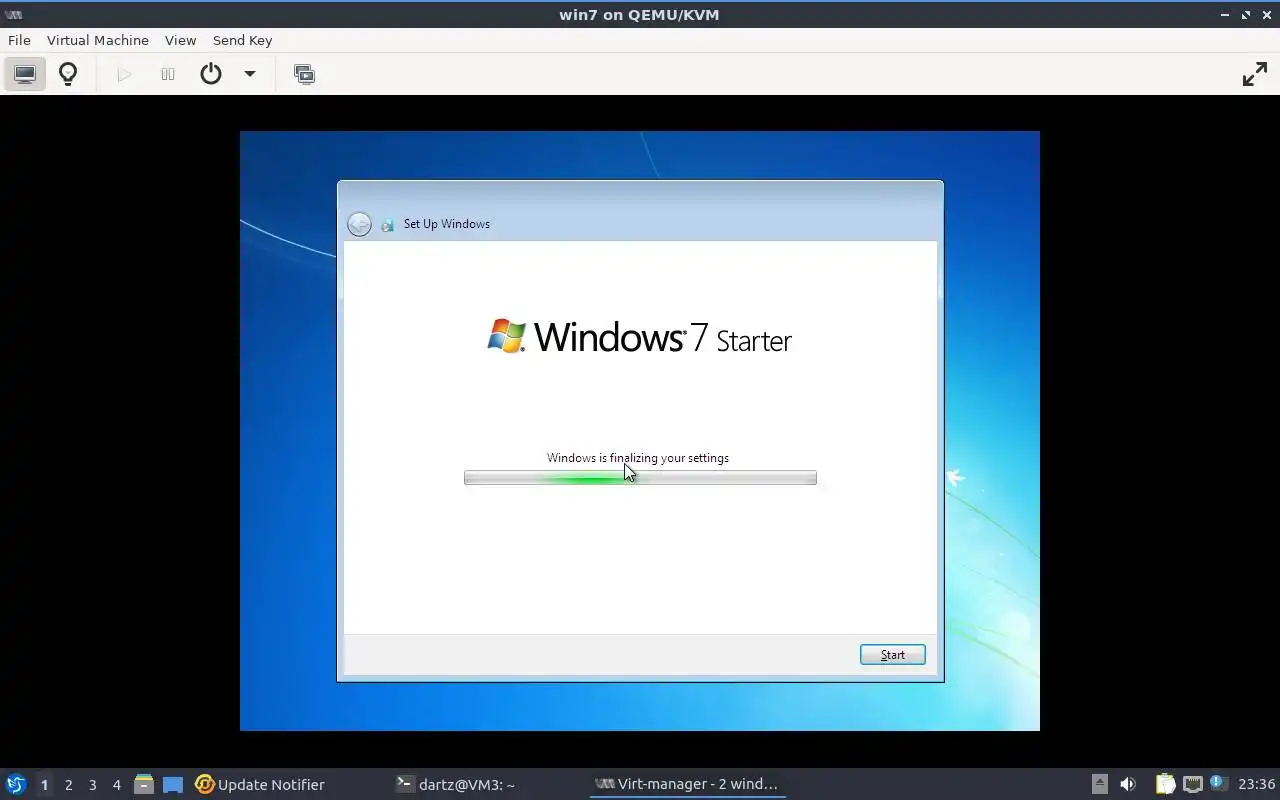Switch to workspace 1
The image size is (1280, 800).
(x=44, y=784)
